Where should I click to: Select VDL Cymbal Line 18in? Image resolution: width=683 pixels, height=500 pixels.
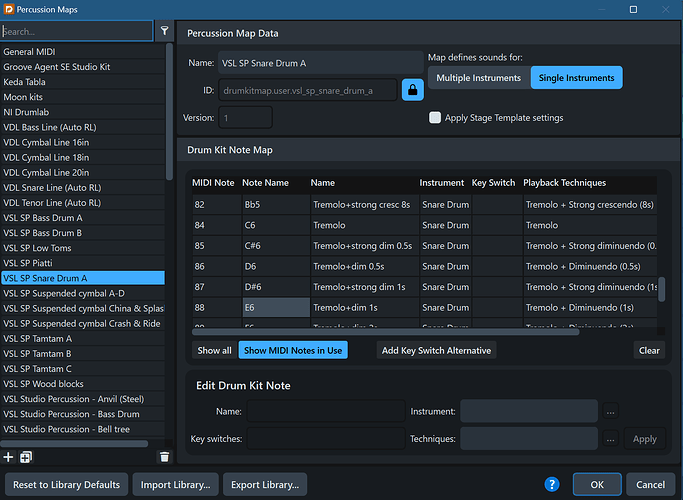click(83, 157)
